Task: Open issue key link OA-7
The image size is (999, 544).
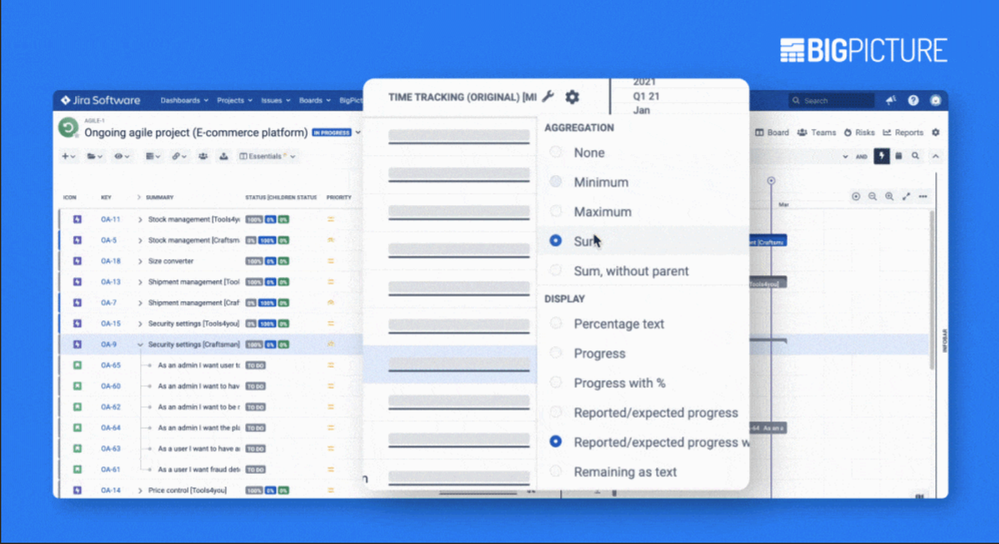Action: click(109, 303)
